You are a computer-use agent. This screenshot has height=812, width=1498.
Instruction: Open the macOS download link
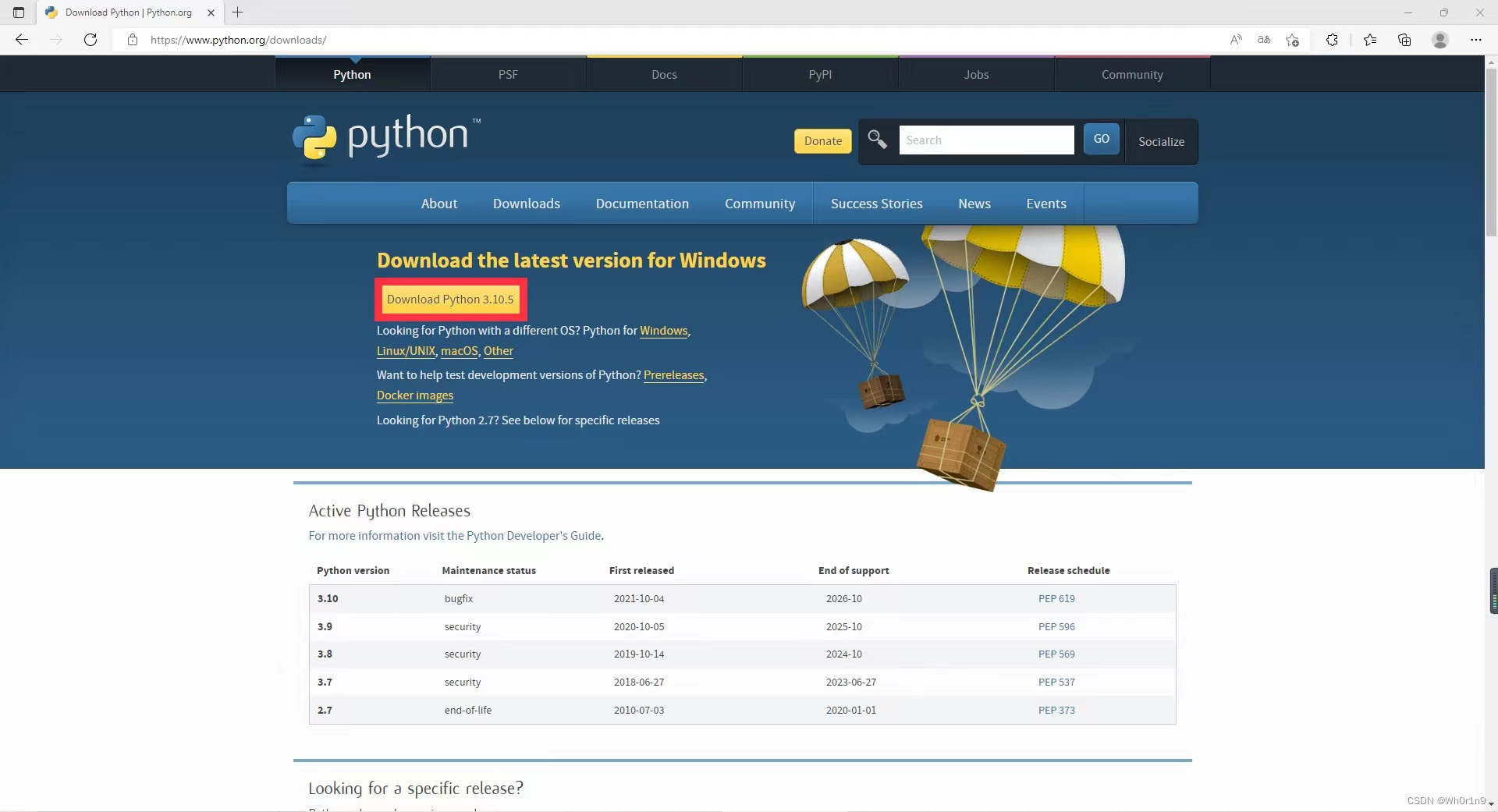pos(460,351)
